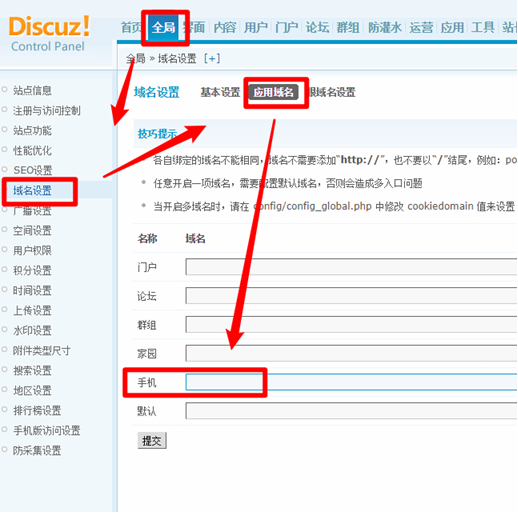Image resolution: width=518 pixels, height=513 pixels.
Task: Switch to the 用户 top menu
Action: (x=256, y=28)
